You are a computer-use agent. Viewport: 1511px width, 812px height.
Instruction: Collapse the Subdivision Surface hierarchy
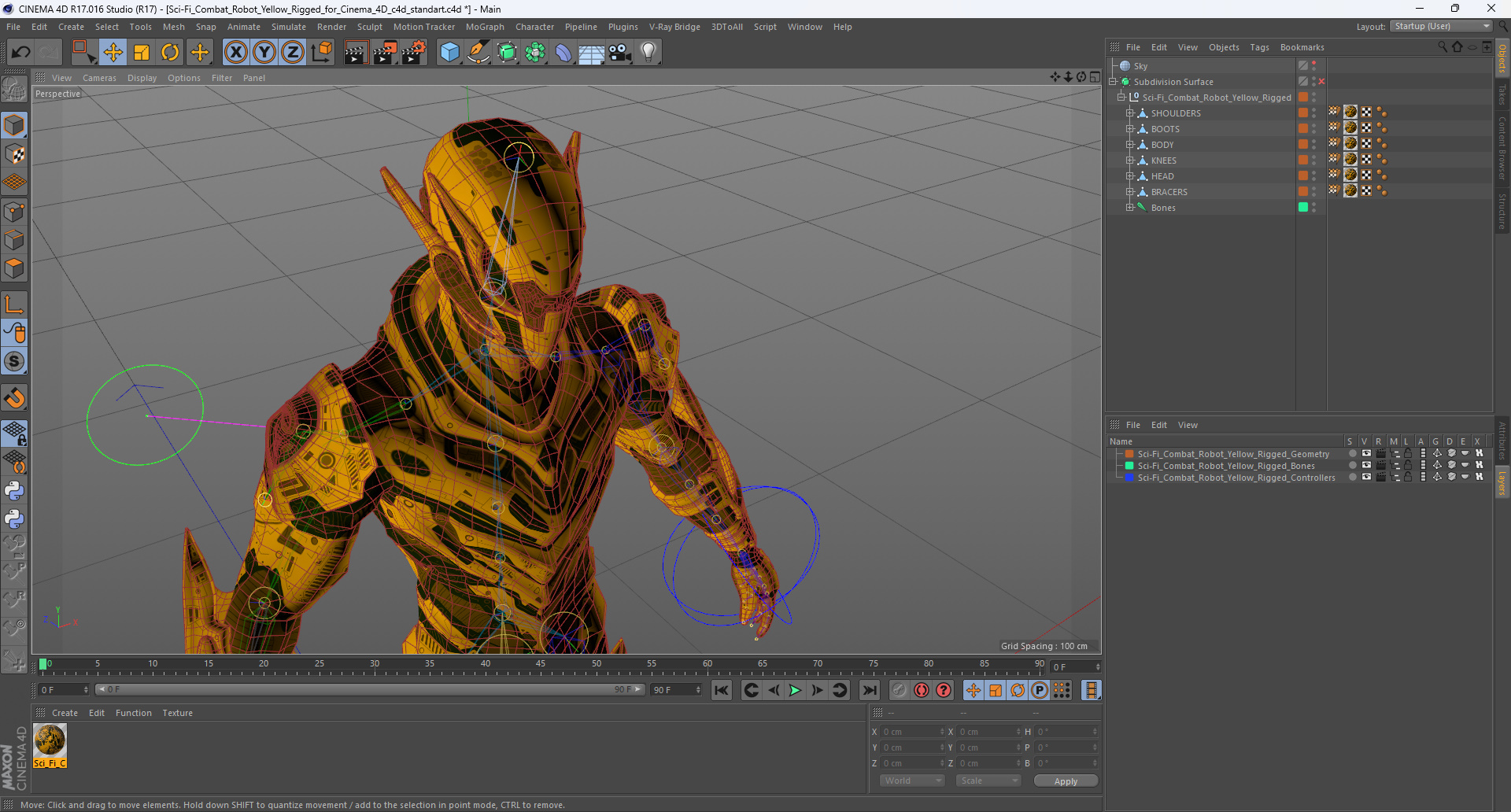point(1113,82)
